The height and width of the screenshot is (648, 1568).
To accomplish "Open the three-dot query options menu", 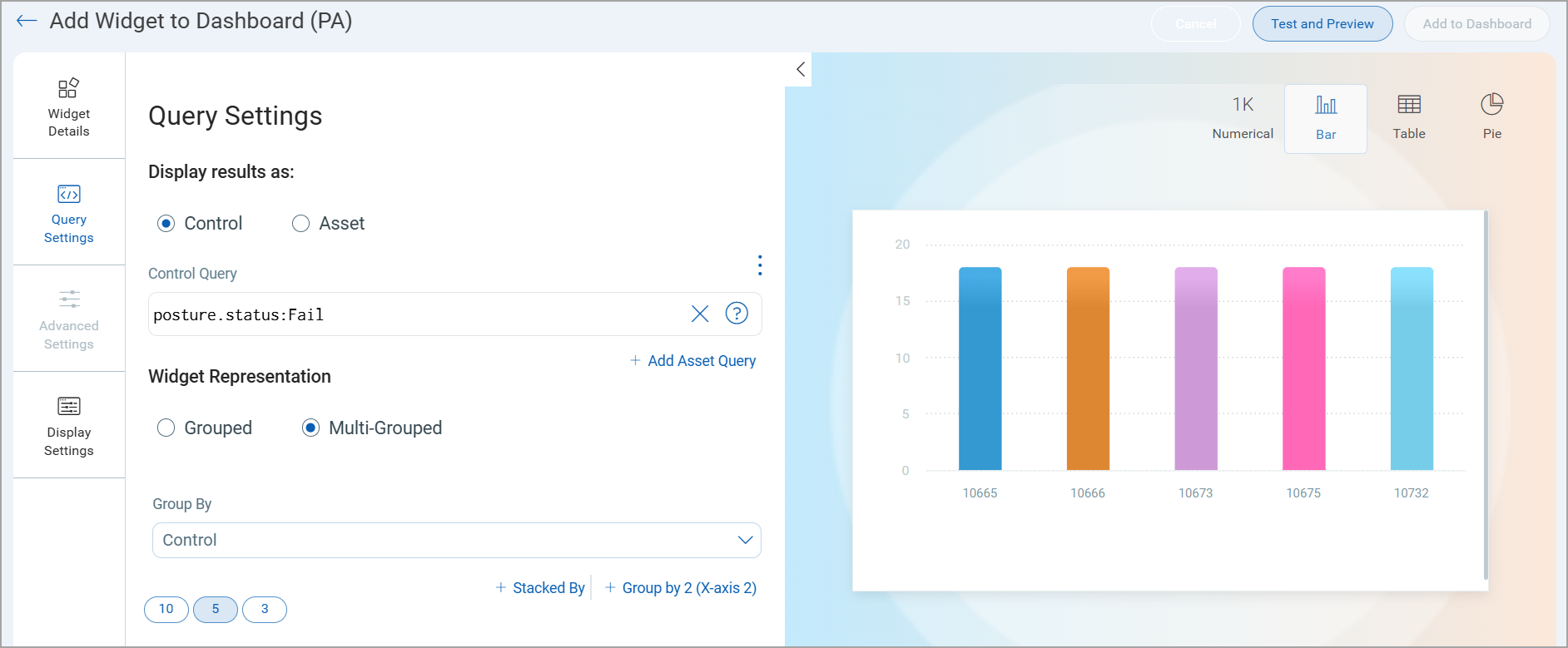I will pos(759,265).
